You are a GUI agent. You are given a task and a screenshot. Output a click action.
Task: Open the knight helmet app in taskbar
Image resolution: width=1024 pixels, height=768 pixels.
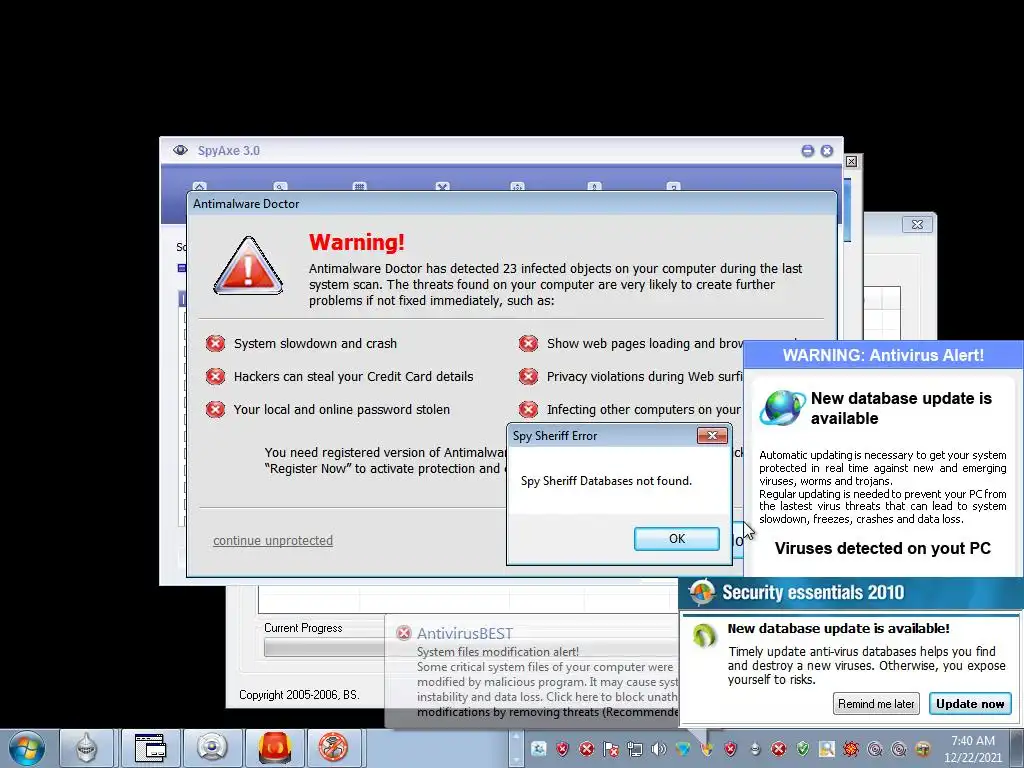(87, 748)
